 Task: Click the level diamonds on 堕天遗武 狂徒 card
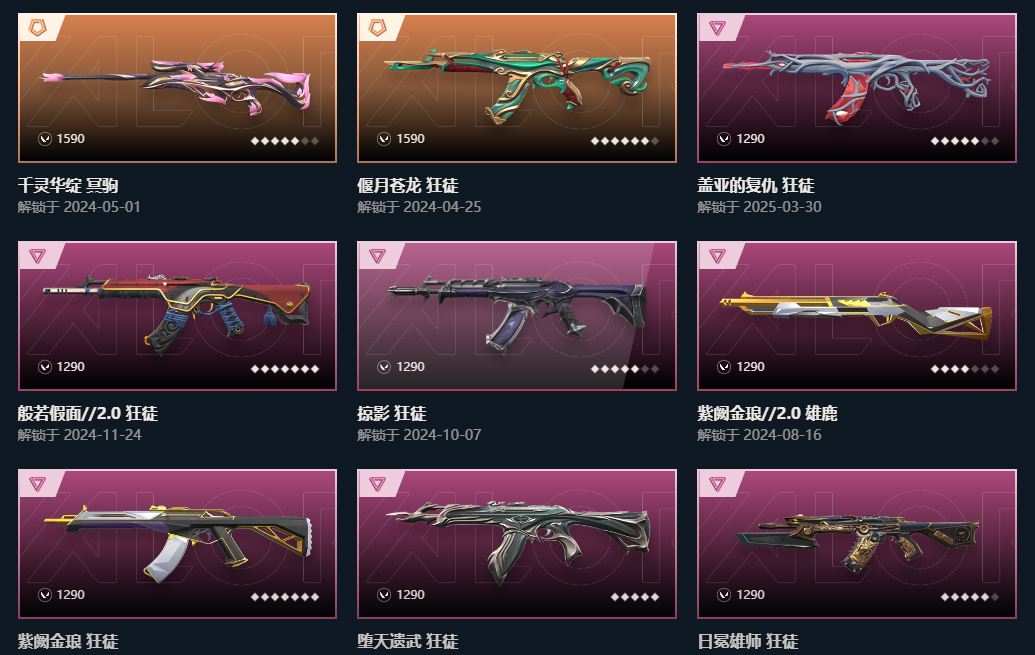click(635, 597)
